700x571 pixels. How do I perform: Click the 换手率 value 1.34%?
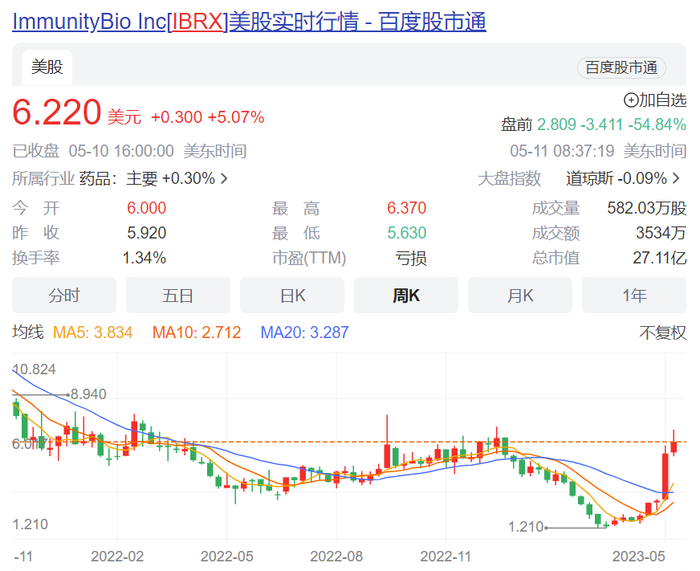[144, 258]
